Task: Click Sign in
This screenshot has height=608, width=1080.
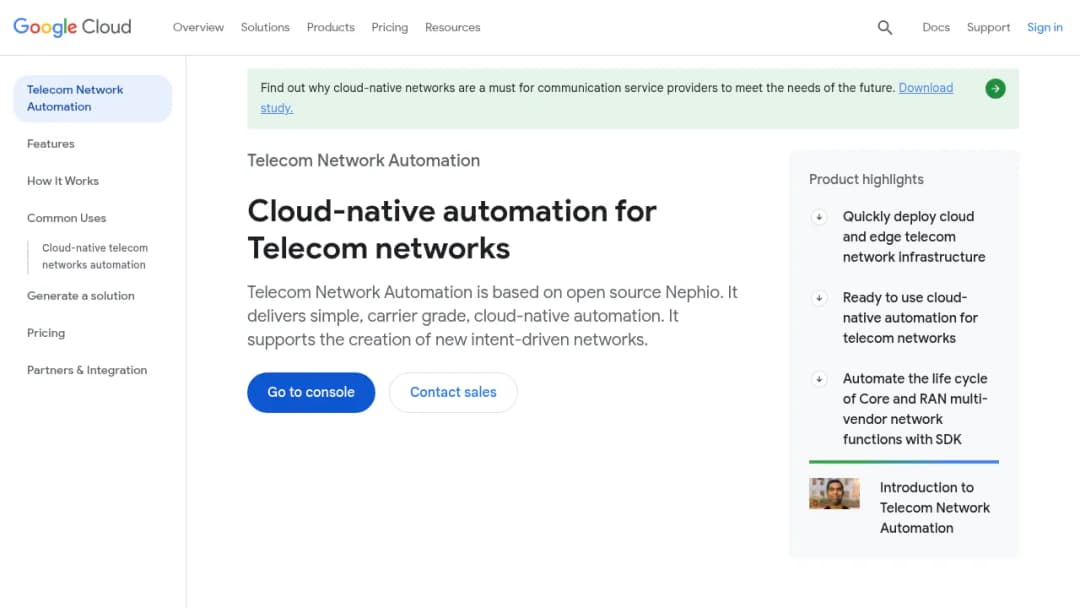Action: (x=1045, y=27)
